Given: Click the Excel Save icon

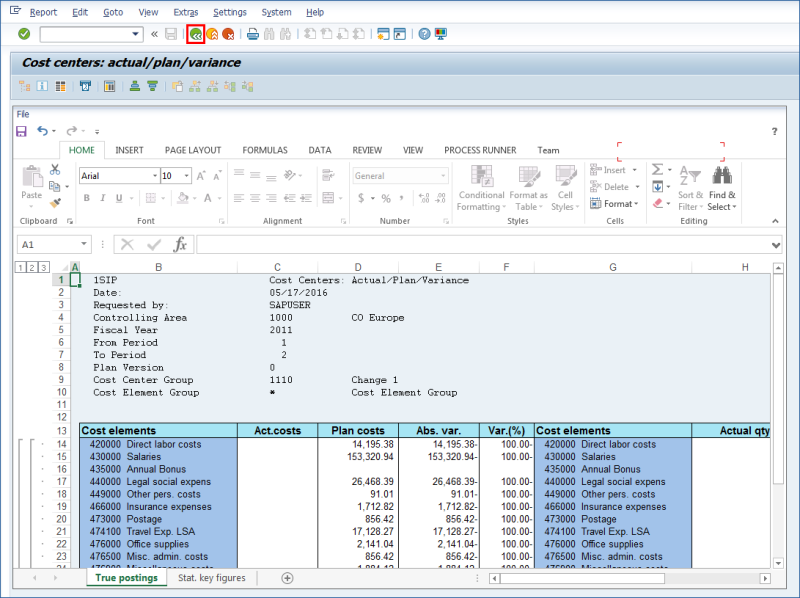Looking at the screenshot, I should pyautogui.click(x=21, y=131).
